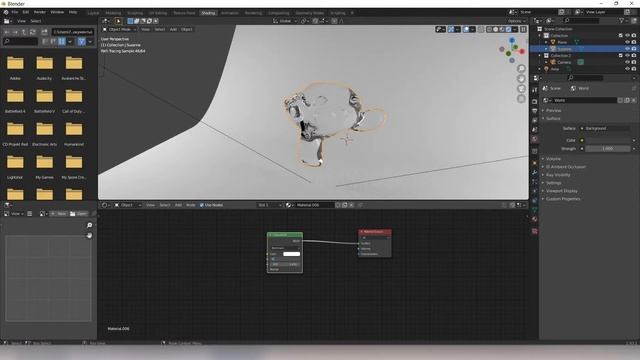Image resolution: width=640 pixels, height=360 pixels.
Task: Click New image button in image editor
Action: [59, 213]
